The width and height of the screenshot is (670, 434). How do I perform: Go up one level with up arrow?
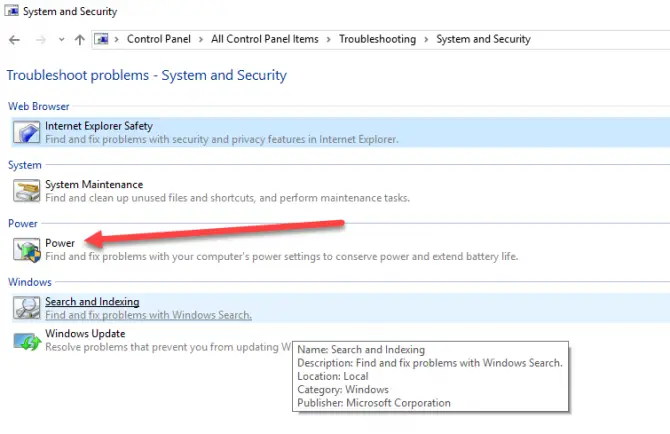[79, 40]
